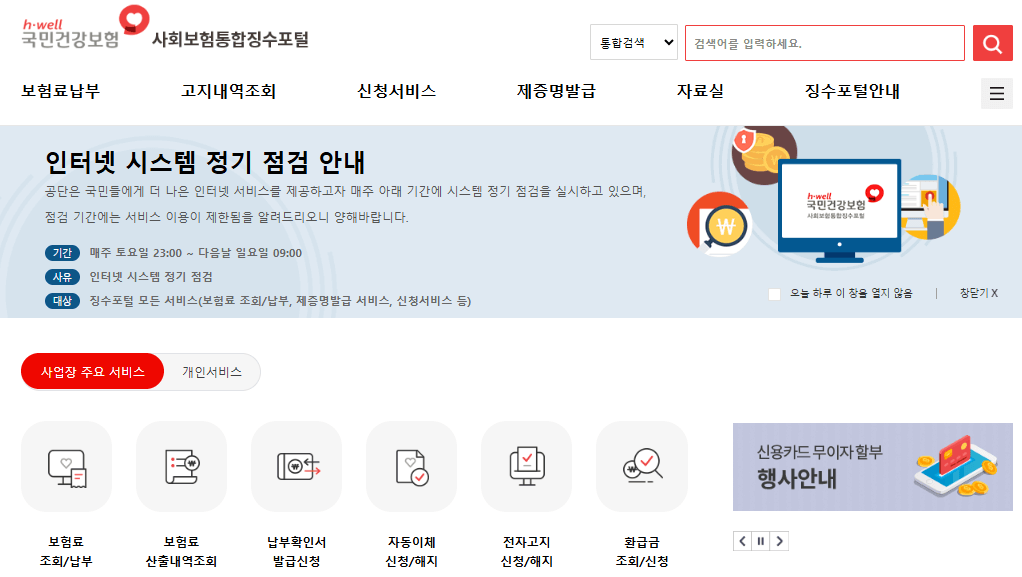Go to previous banner slide arrow
Image resolution: width=1022 pixels, height=577 pixels.
742,541
